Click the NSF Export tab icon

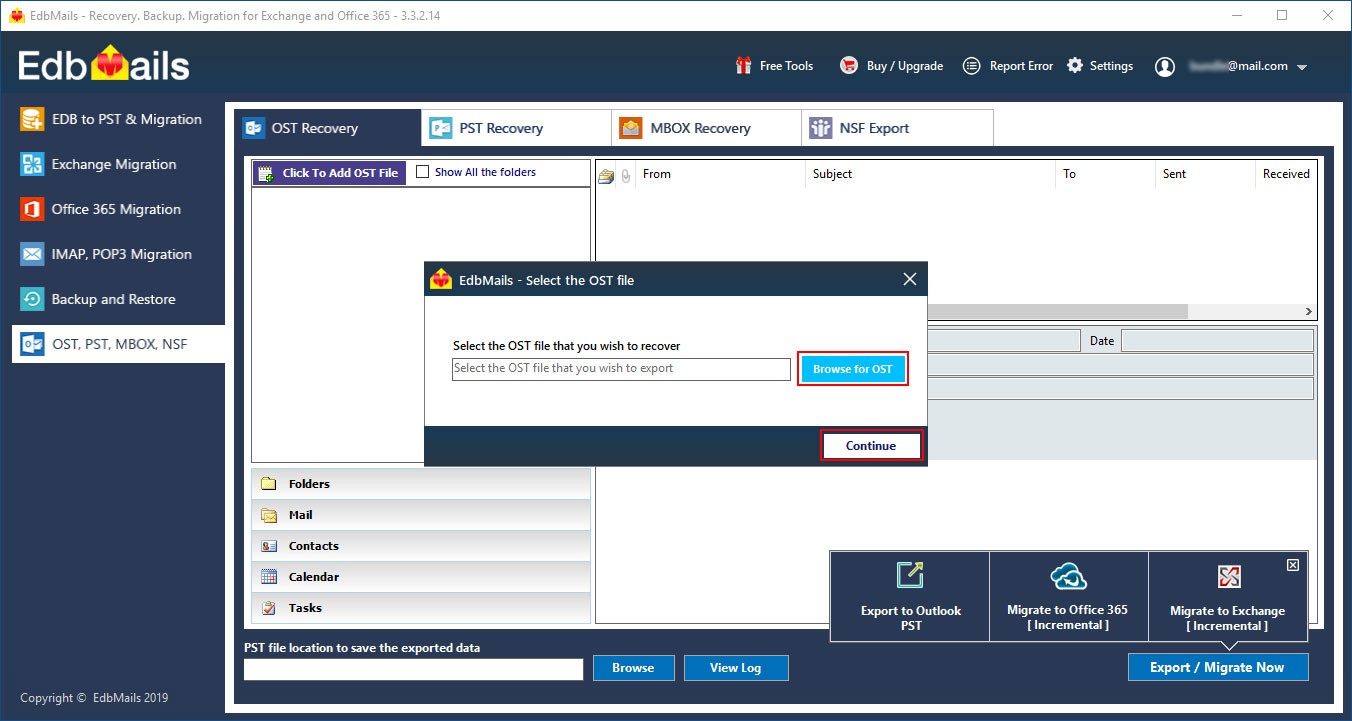click(x=821, y=128)
